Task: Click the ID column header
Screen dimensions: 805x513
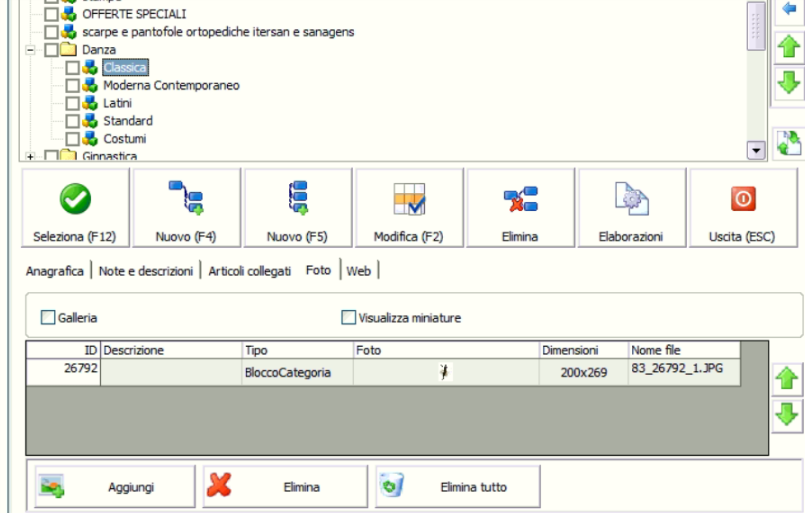Action: click(63, 350)
